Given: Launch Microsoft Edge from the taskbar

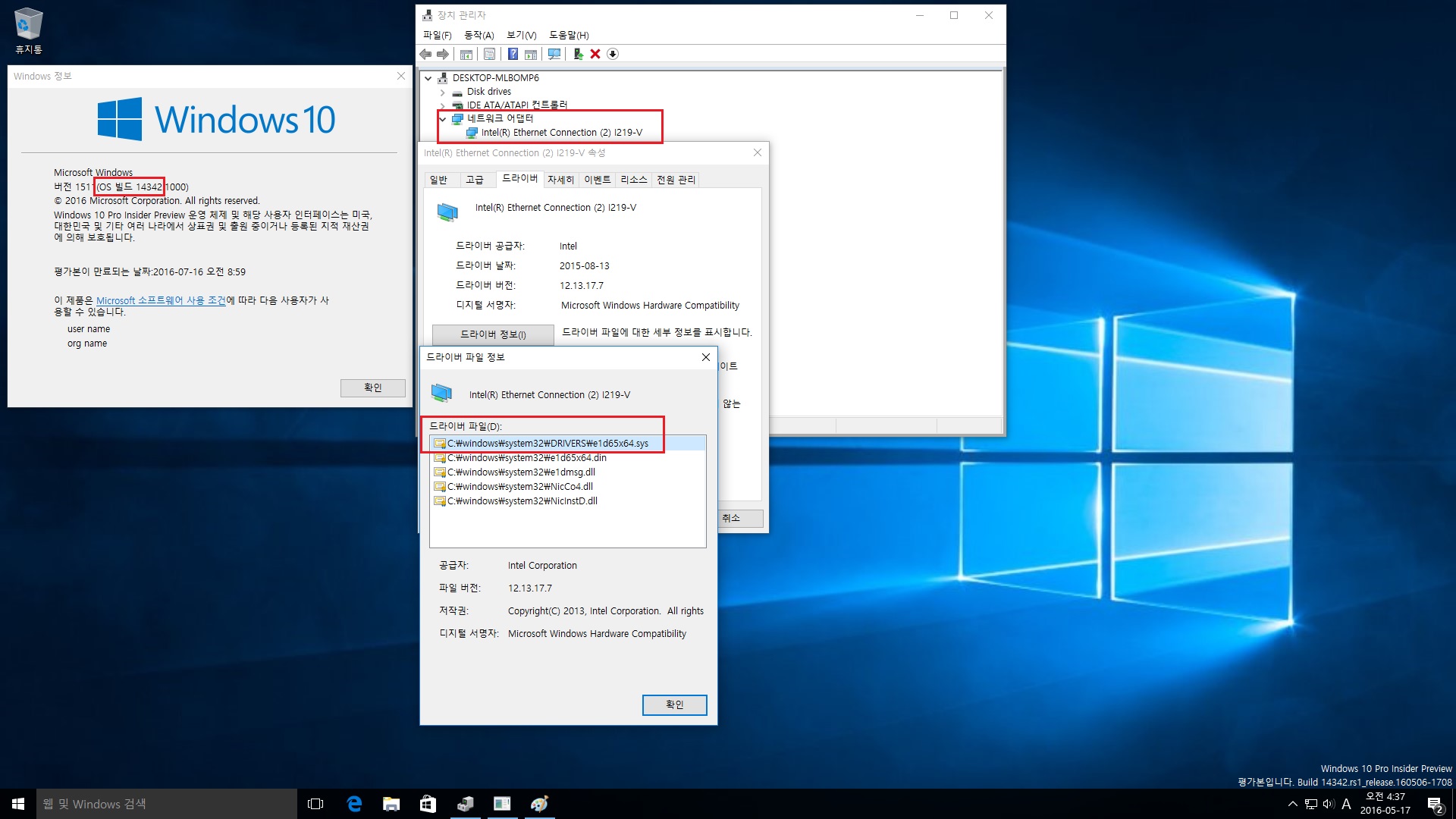Looking at the screenshot, I should 353,804.
